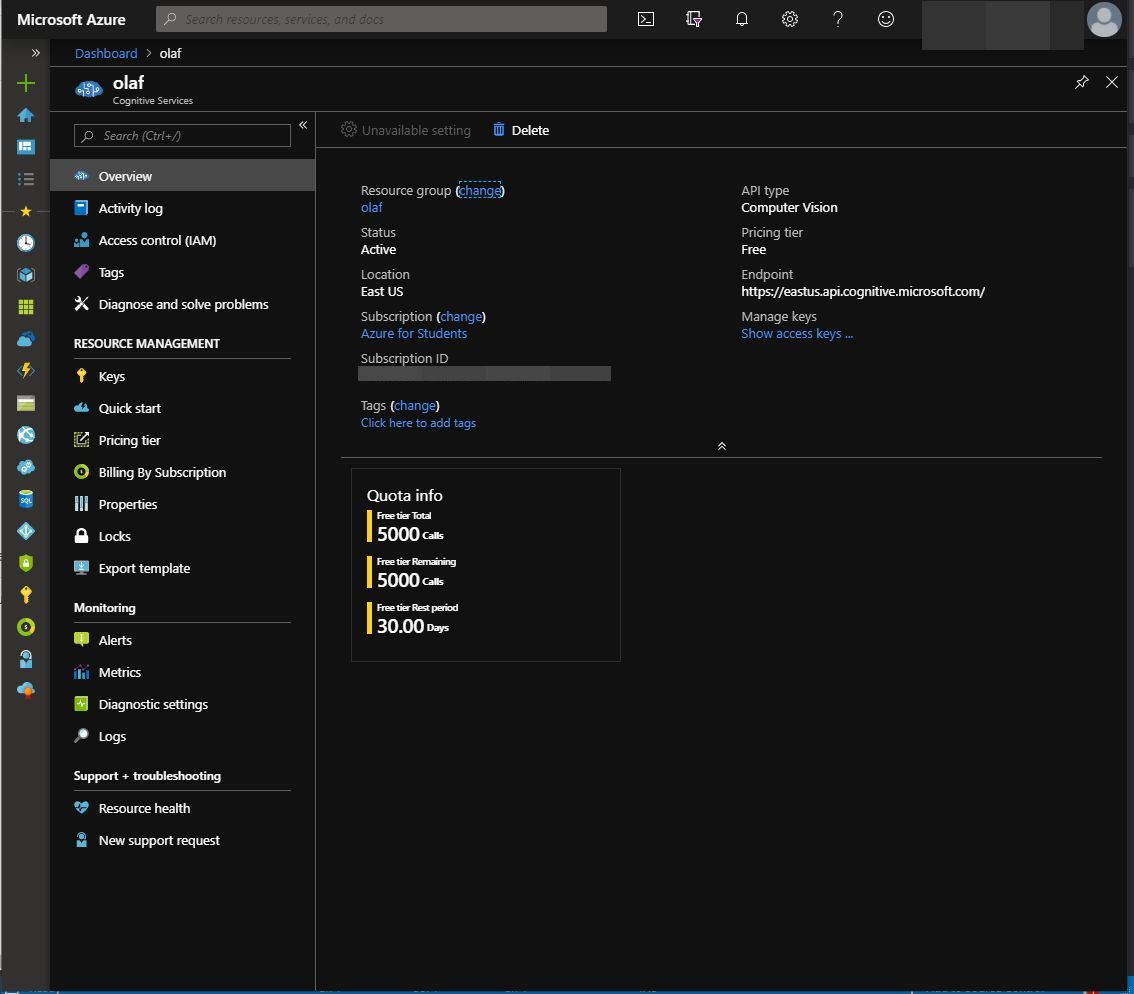Select Overview in the resource menu
This screenshot has height=994, width=1134.
click(x=182, y=176)
